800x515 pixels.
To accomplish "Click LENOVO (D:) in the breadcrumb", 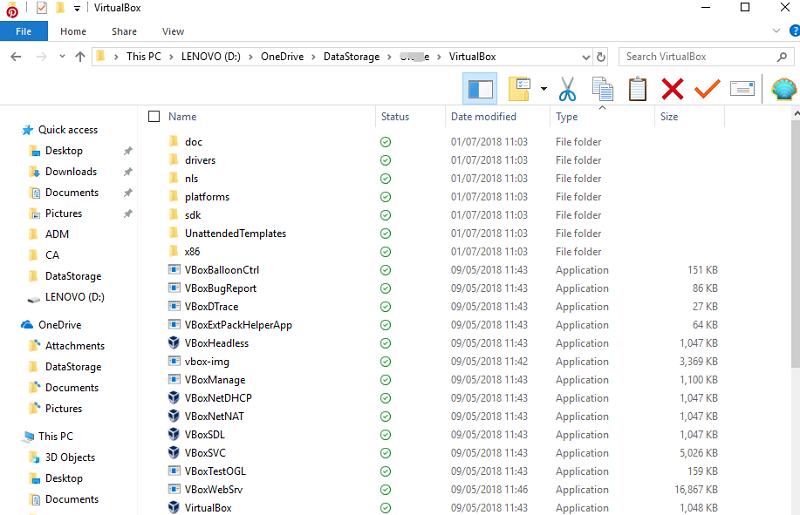I will coord(211,57).
